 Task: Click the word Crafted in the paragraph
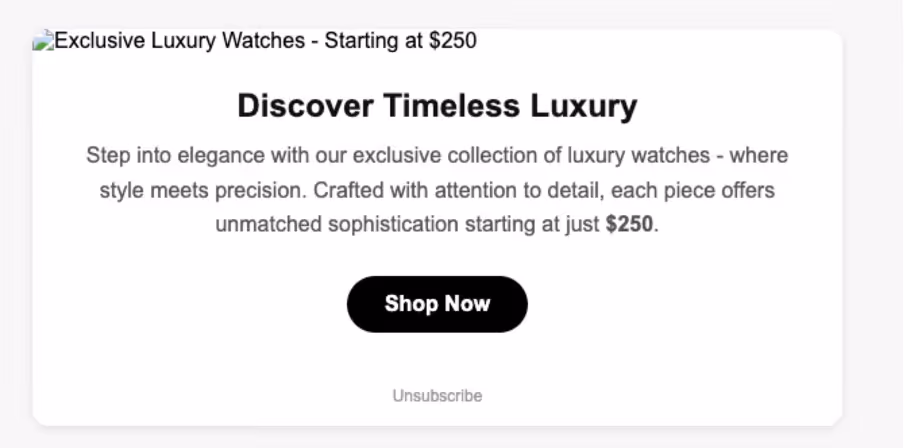(348, 190)
